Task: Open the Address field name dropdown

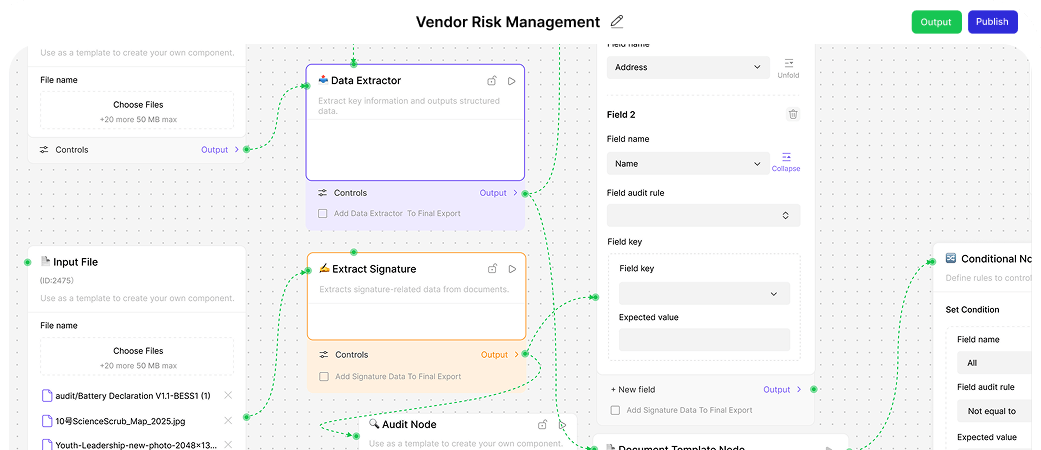Action: point(688,67)
